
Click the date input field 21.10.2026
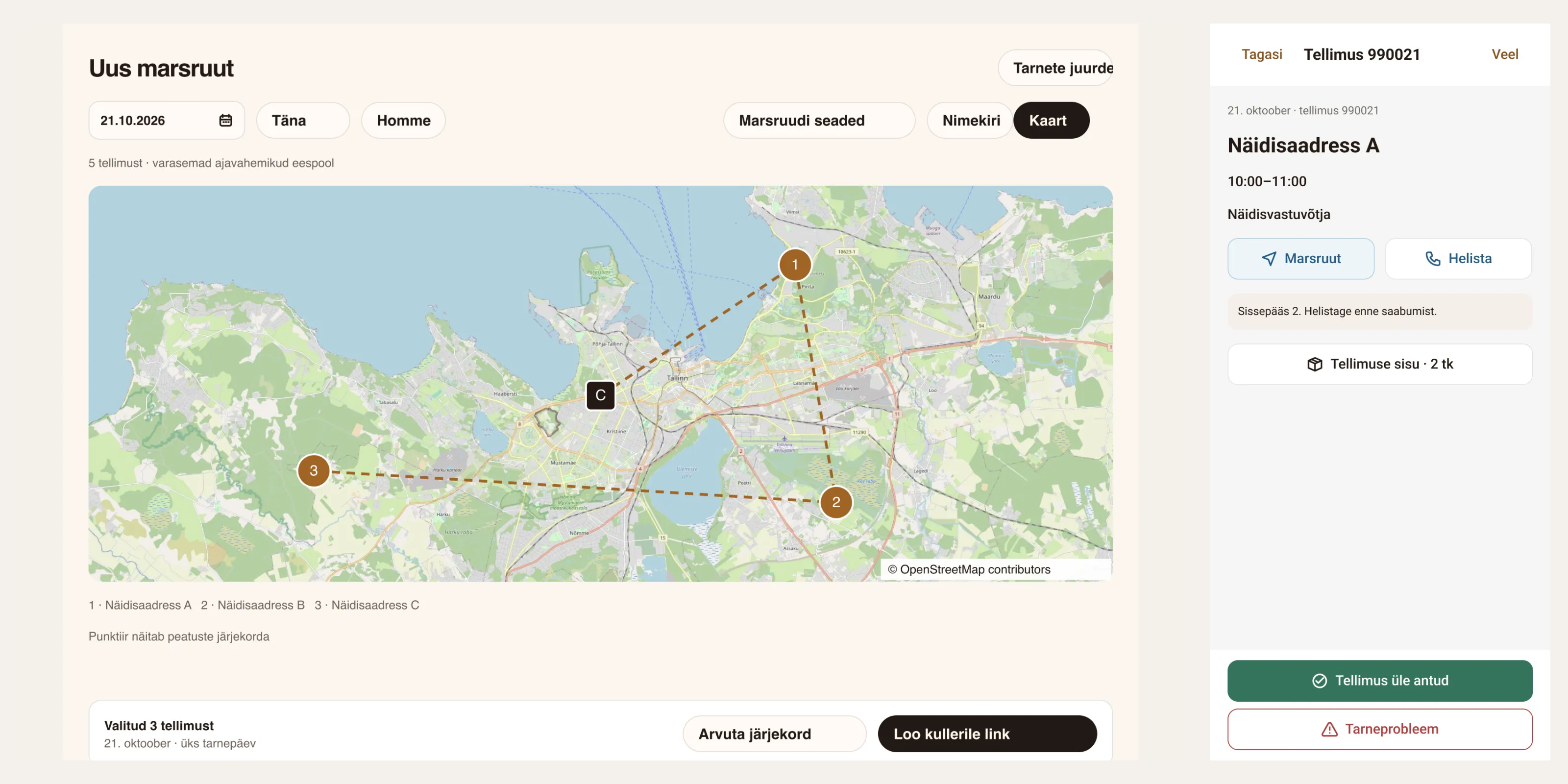click(x=166, y=120)
